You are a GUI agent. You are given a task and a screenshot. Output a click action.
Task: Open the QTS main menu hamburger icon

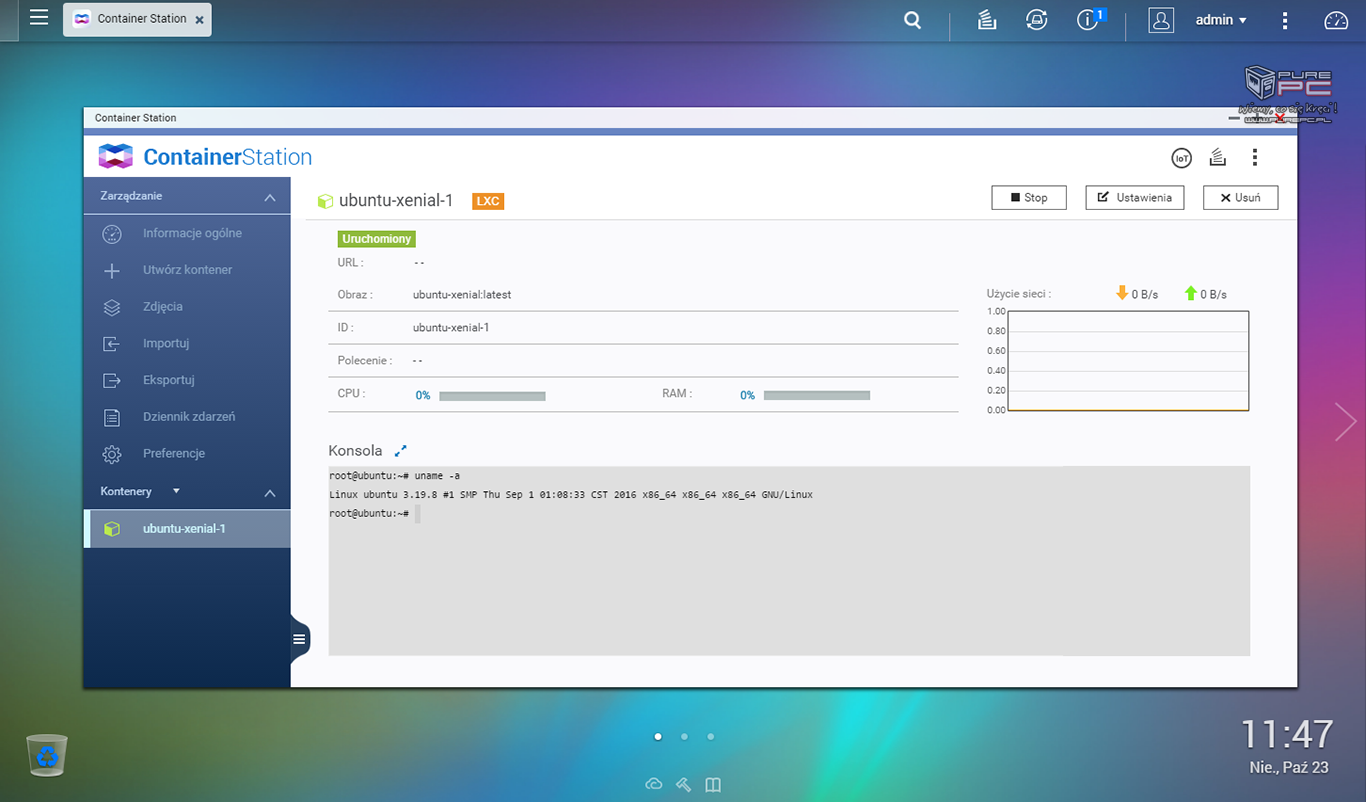39,17
